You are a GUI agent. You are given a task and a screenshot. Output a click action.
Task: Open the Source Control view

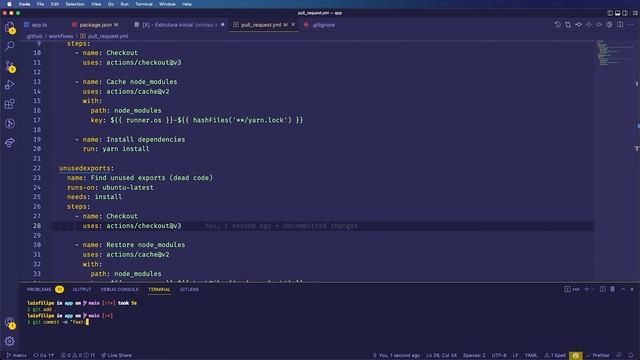coord(10,66)
